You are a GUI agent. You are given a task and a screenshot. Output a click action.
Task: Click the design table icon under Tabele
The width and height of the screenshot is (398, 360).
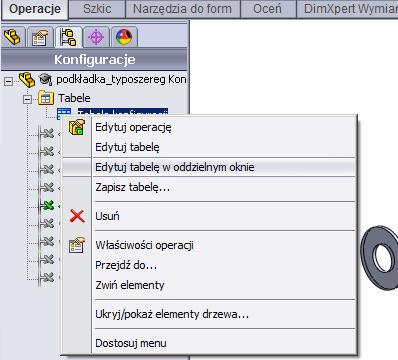(x=64, y=113)
